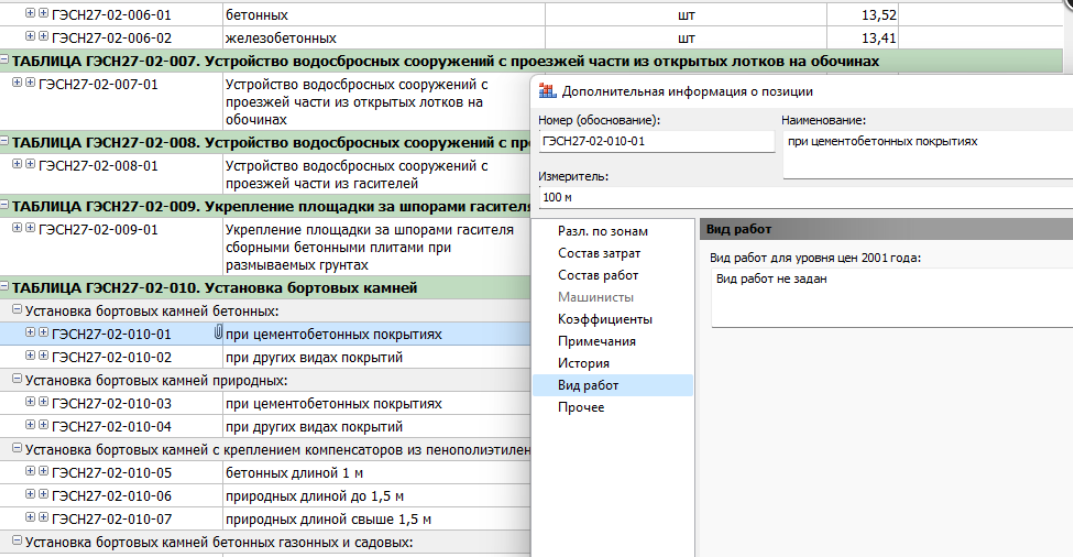Collapse ТАБЛИЦА ГЭСН27-02-007 group
Screen dimensions: 1073x557
5,60
